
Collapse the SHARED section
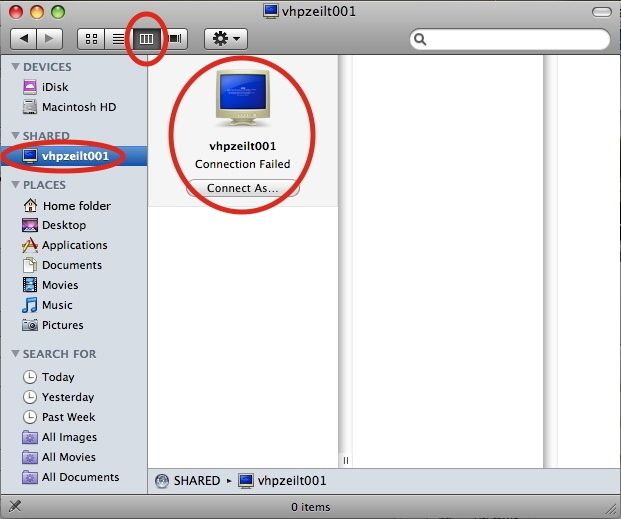(15, 135)
